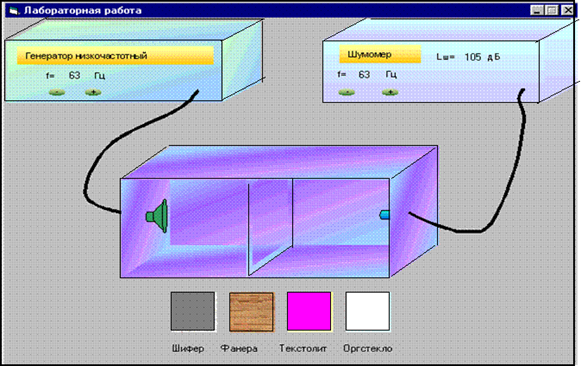Click the cyan microphone sensor in the chamber
Viewport: 581px width, 366px height.
[385, 214]
